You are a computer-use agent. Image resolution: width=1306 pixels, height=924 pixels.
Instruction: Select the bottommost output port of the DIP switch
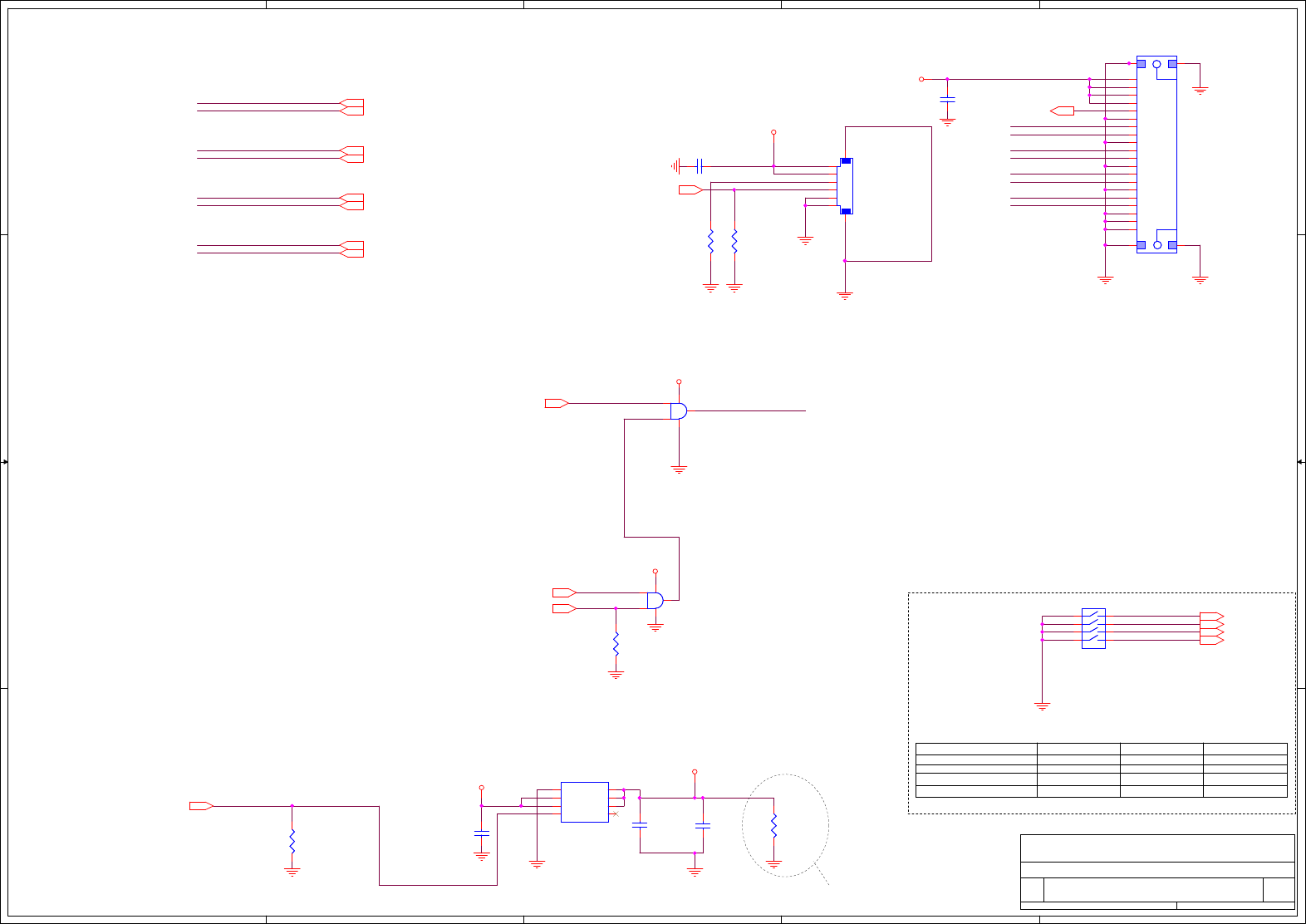[1212, 641]
